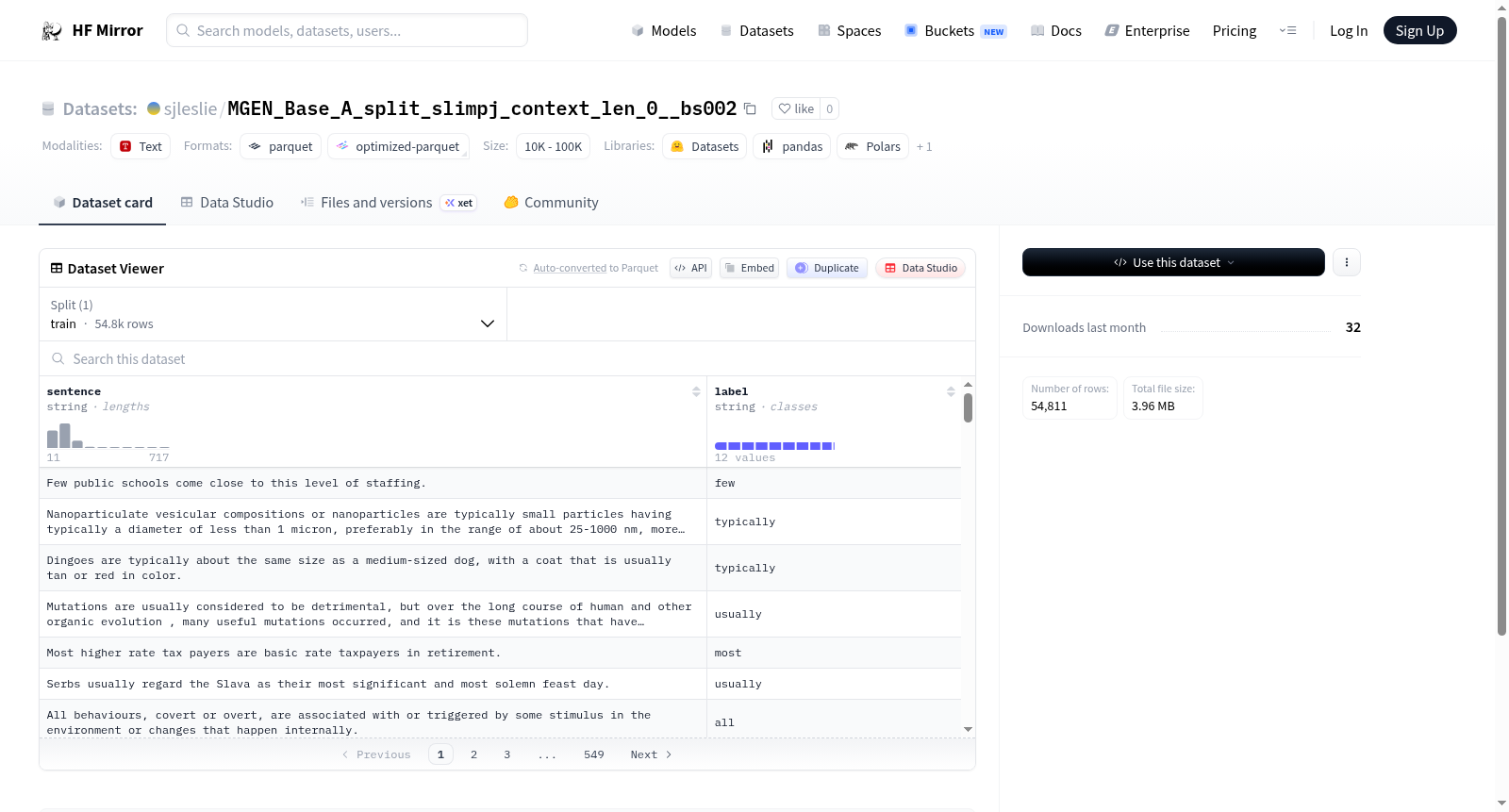Open Buckets in top navigation
The width and height of the screenshot is (1509, 812).
click(x=955, y=30)
